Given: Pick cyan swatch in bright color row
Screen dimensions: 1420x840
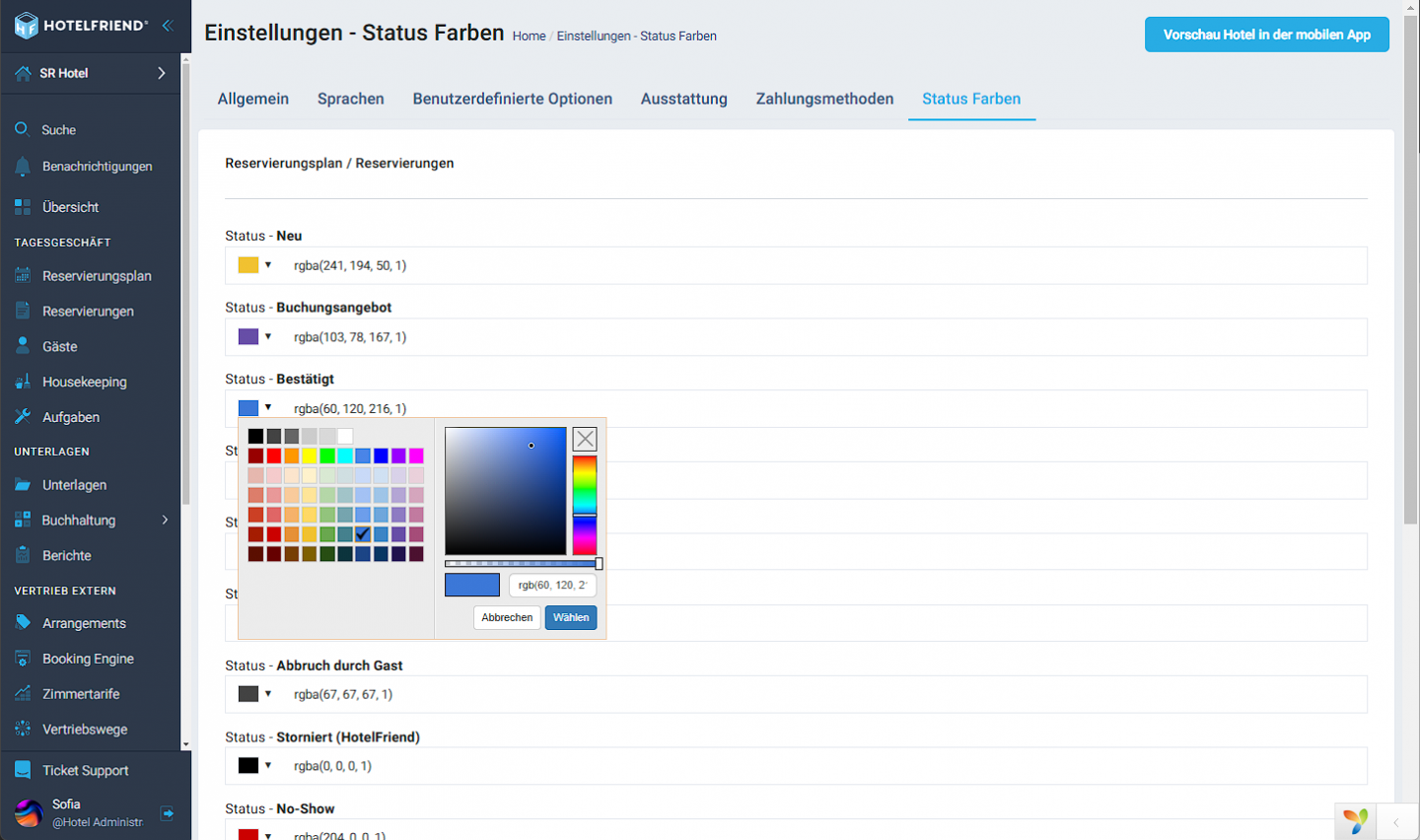Looking at the screenshot, I should coord(345,455).
